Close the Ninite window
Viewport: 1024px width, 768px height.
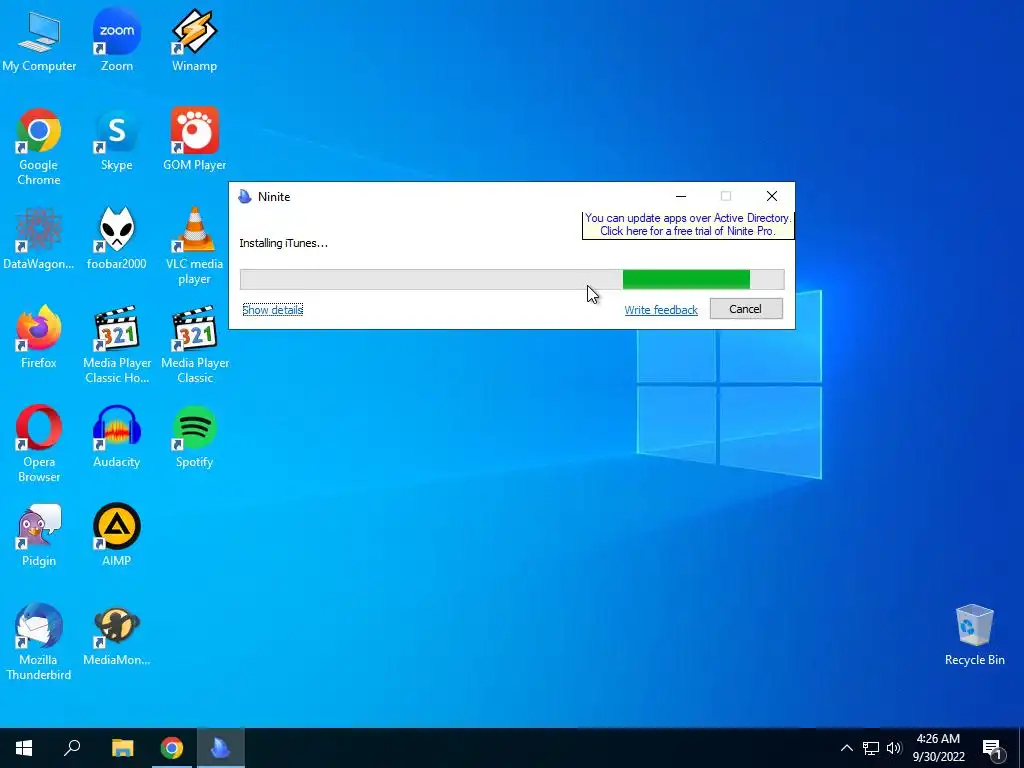[772, 196]
